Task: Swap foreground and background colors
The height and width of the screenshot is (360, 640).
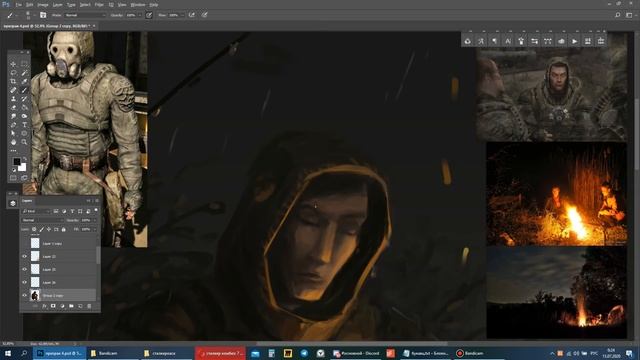Action: [x=24, y=159]
